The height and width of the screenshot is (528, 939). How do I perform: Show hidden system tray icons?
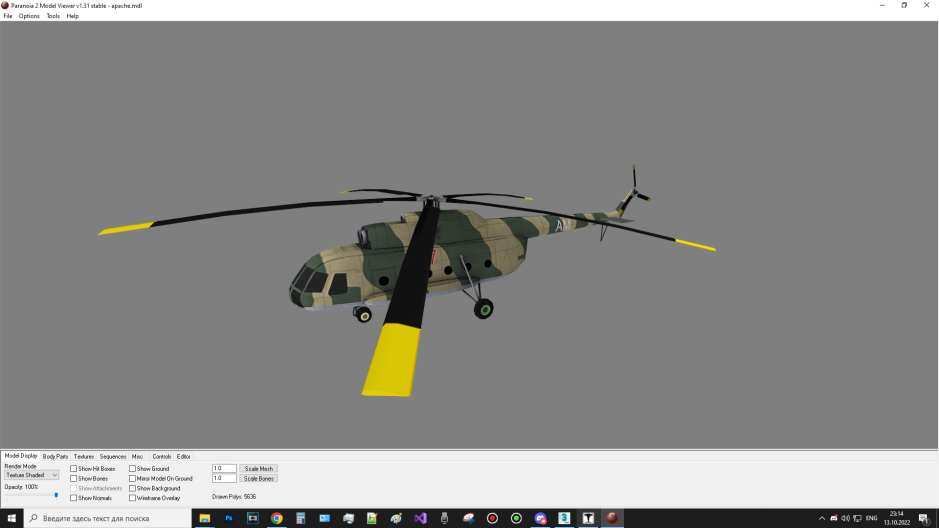tap(822, 518)
